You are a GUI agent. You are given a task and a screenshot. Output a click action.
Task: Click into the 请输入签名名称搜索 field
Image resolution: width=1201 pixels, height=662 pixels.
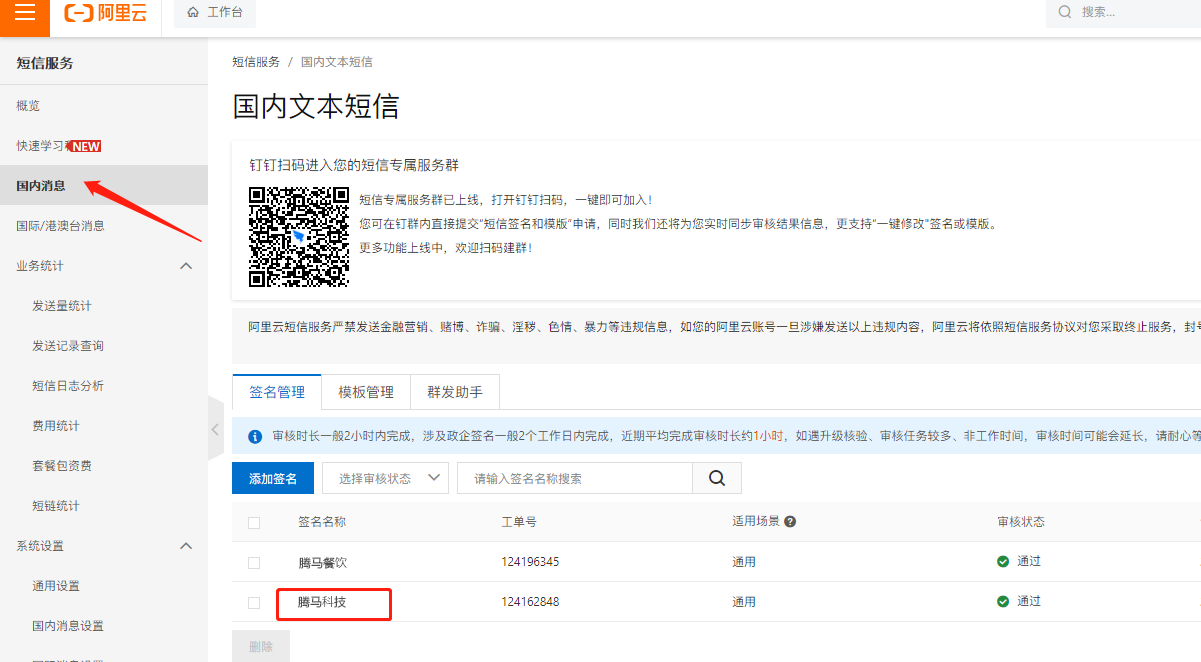tap(575, 478)
